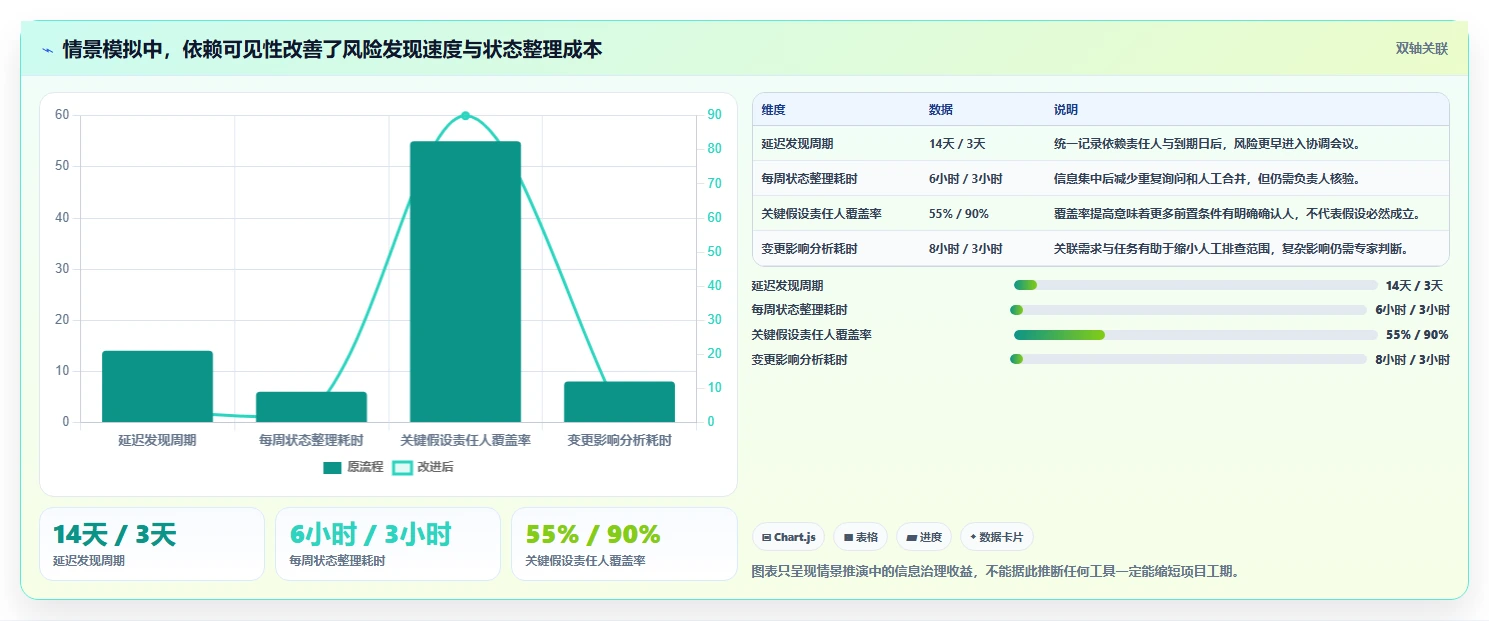
Task: Click the 说明 table column header
Action: tap(1066, 110)
